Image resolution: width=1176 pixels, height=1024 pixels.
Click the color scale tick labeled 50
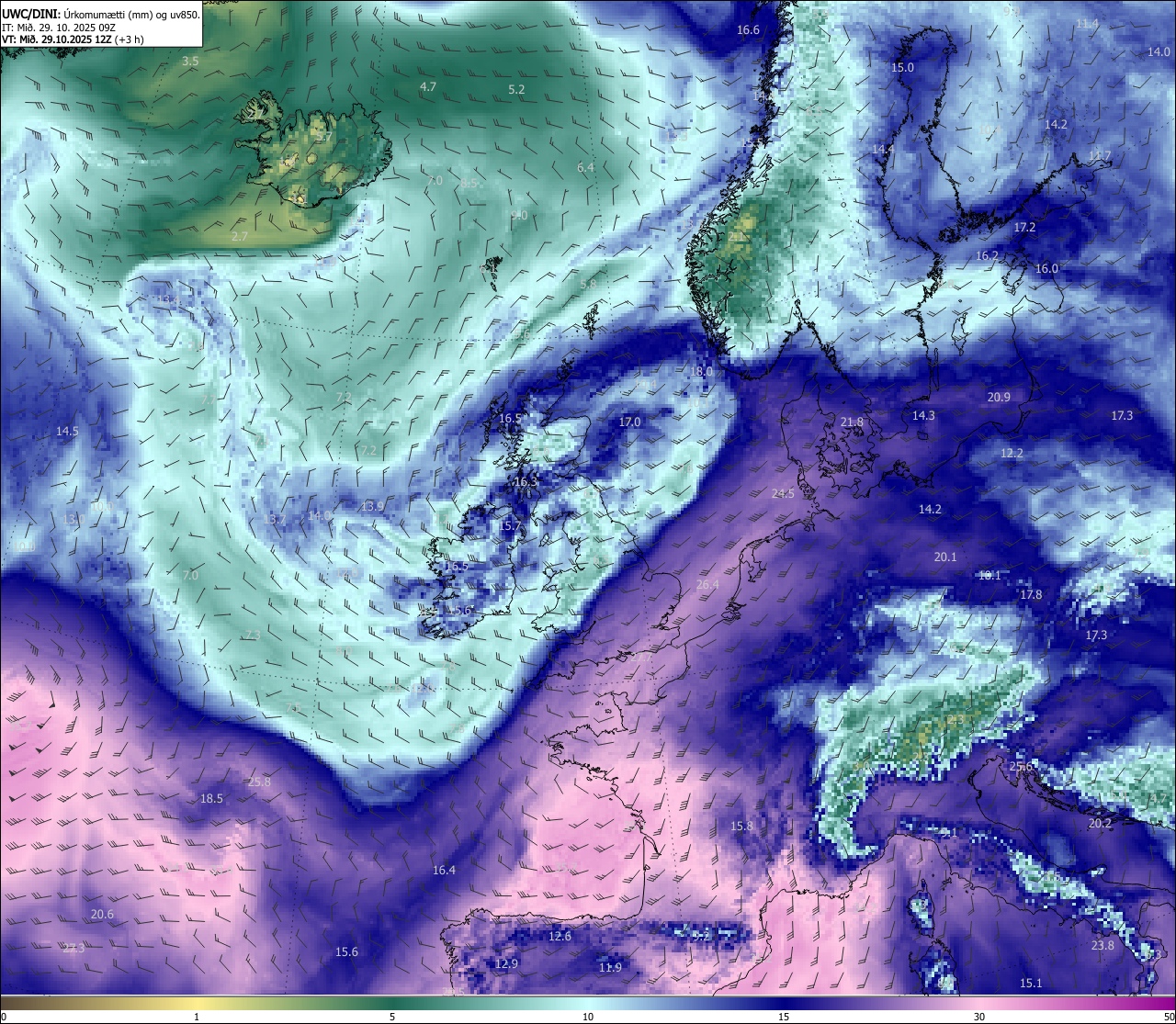[x=1169, y=1017]
